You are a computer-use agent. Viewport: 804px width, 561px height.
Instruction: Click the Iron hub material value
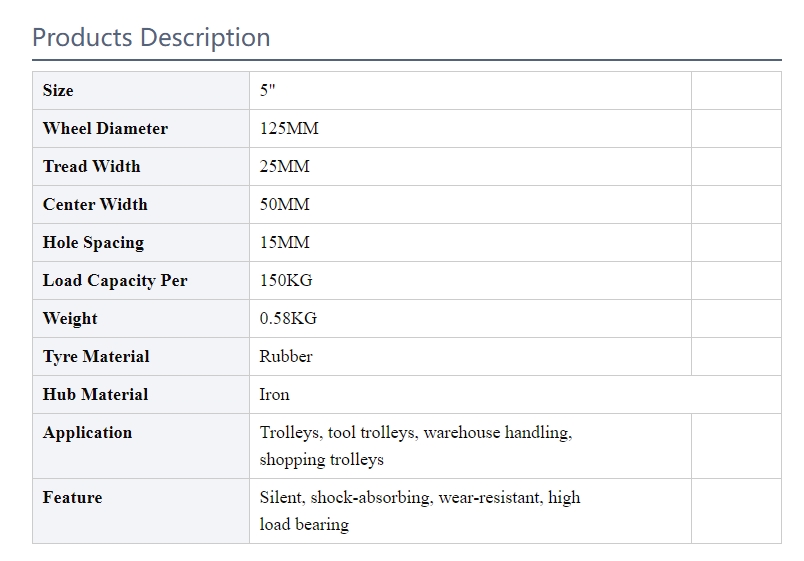pos(274,394)
